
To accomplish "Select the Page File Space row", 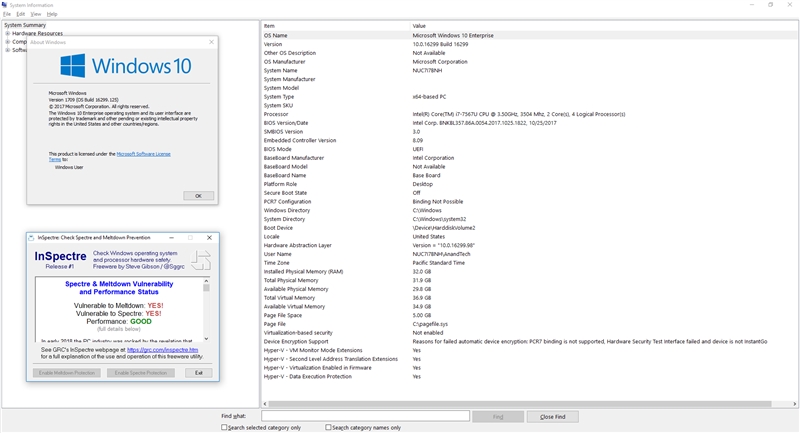I will point(530,315).
